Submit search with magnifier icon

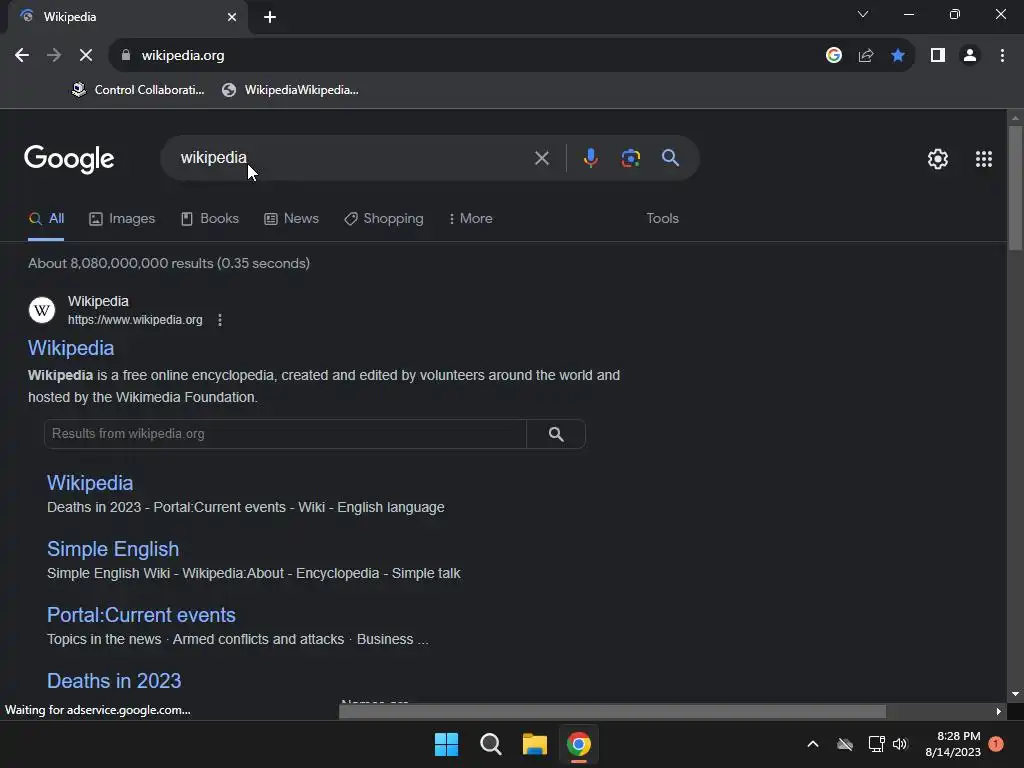tap(670, 158)
